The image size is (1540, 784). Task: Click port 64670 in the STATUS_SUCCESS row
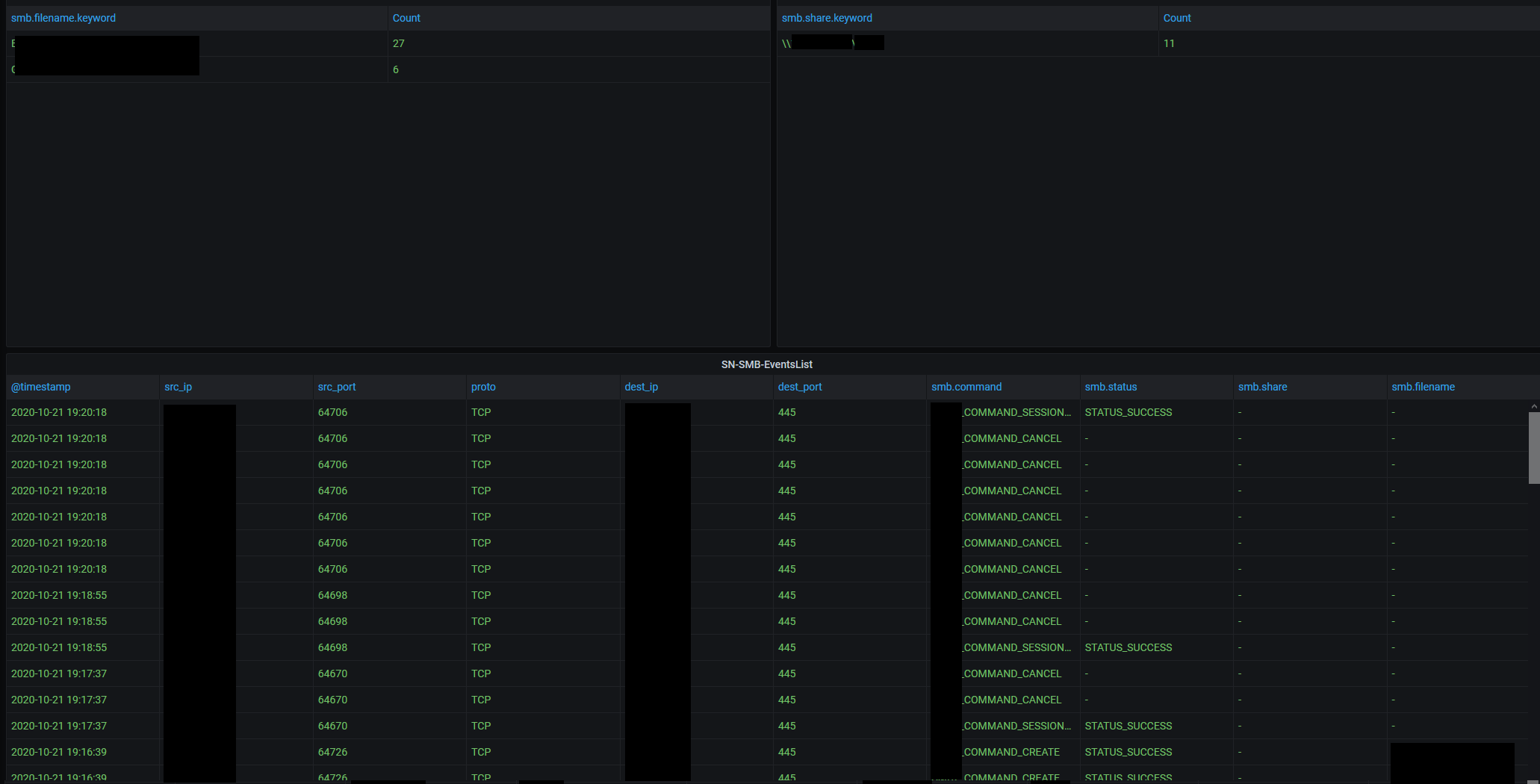point(333,726)
